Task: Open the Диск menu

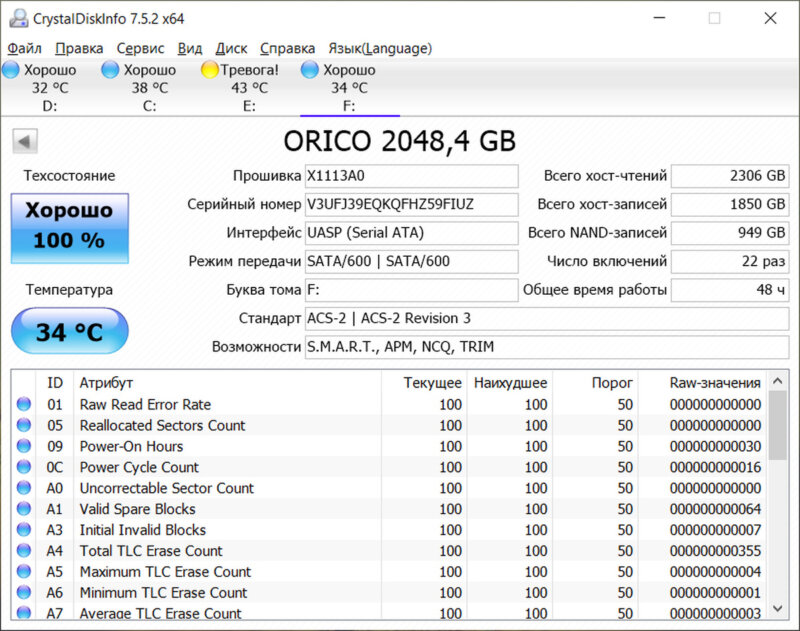Action: (x=231, y=48)
